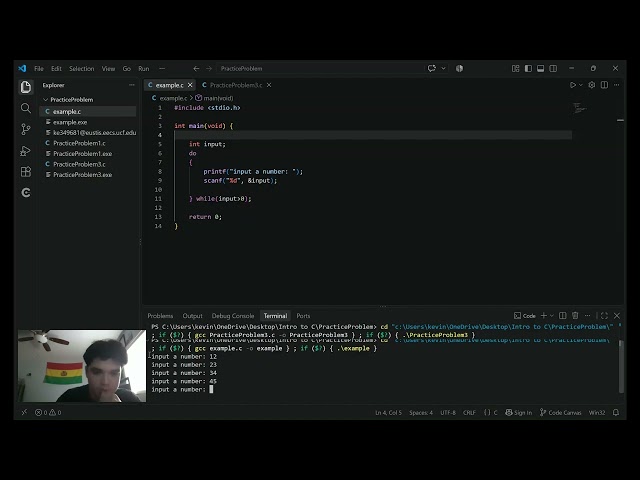Run the code with play button
This screenshot has width=640, height=480.
pos(573,85)
